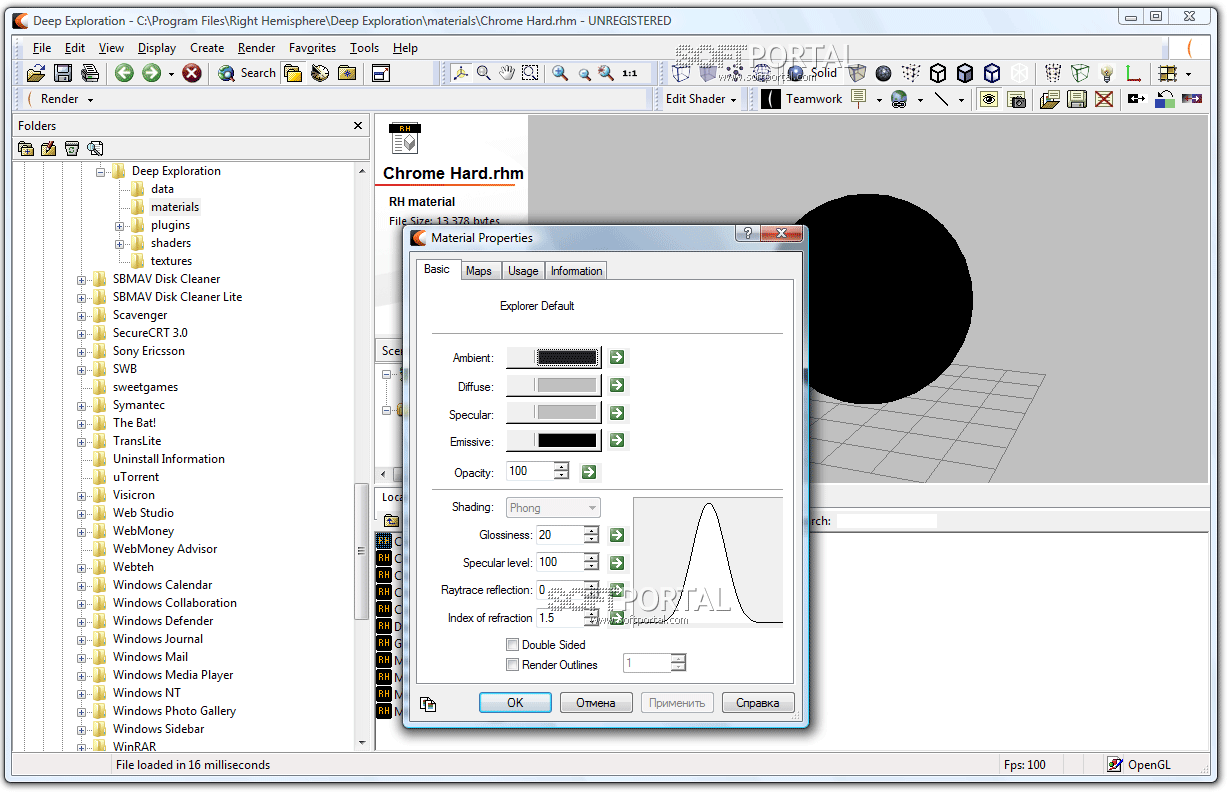
Task: Open the Favorites menu
Action: click(312, 47)
